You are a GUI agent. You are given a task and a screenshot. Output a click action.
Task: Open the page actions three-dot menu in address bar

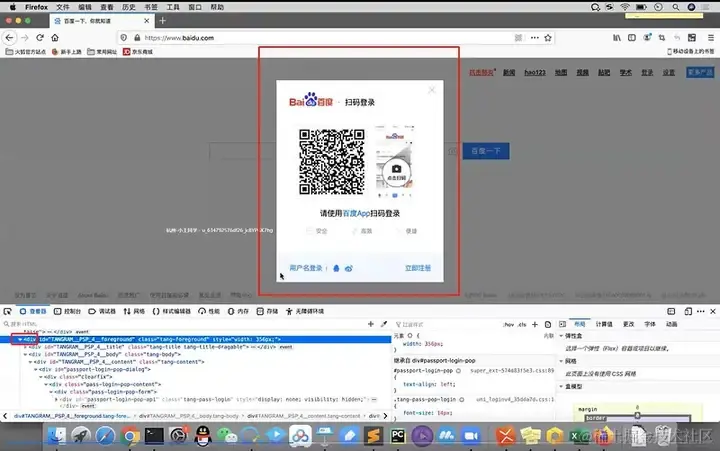tap(534, 38)
